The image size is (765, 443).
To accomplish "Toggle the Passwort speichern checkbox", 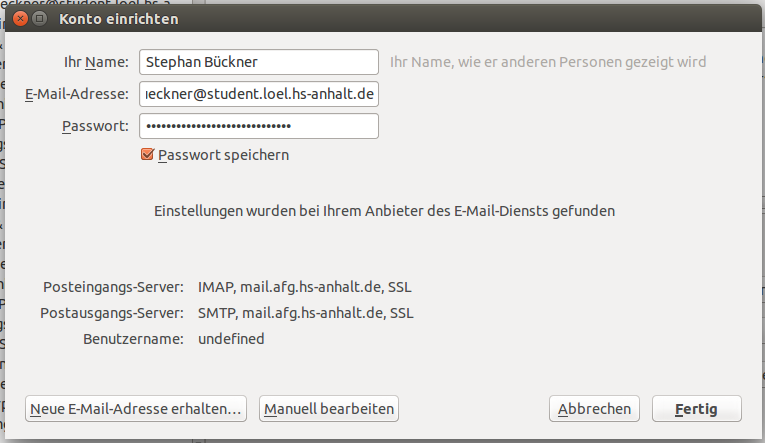I will 148,155.
